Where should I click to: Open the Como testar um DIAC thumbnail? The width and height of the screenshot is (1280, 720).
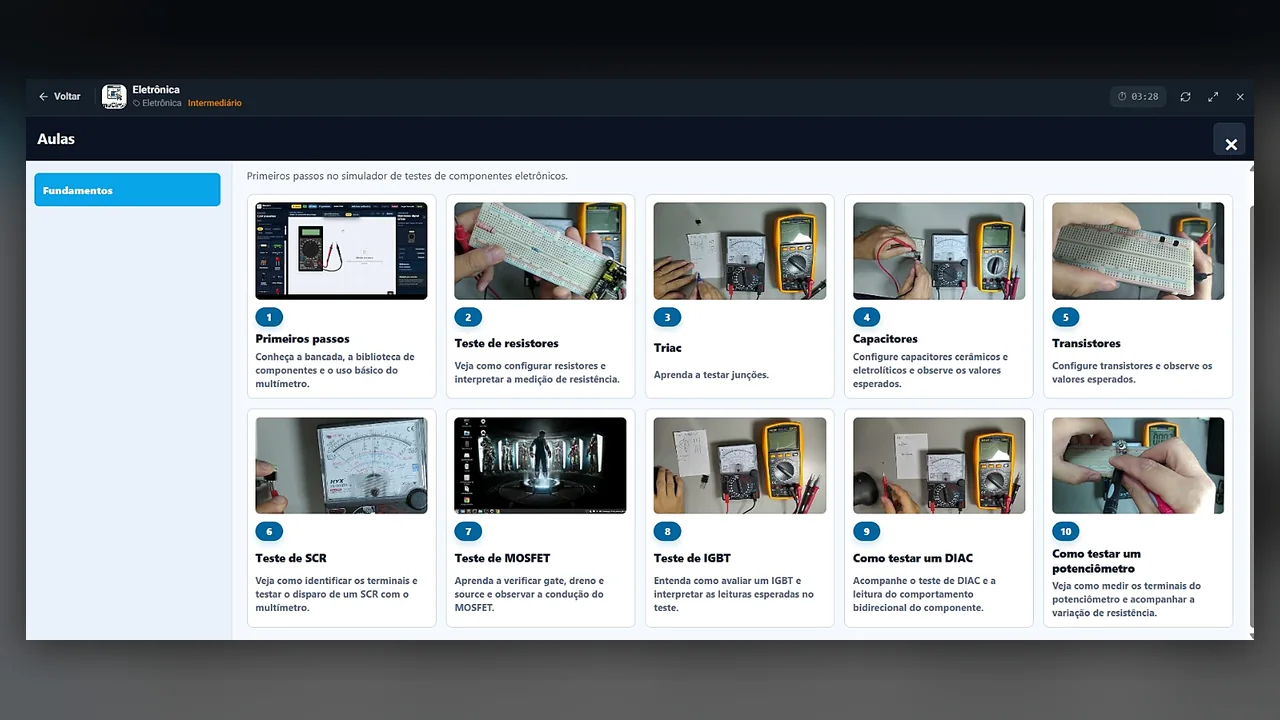click(x=939, y=466)
